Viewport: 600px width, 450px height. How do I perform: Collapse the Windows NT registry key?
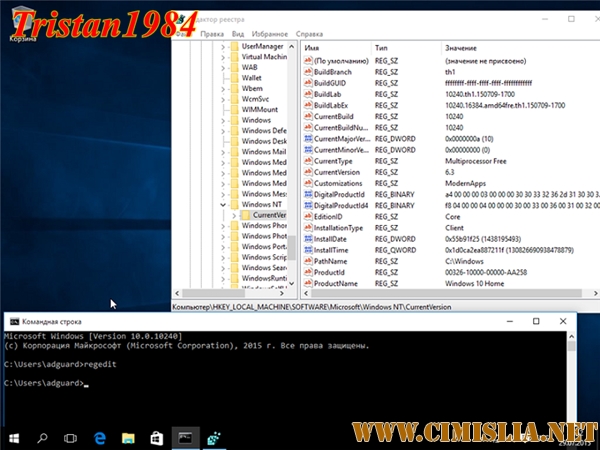(x=223, y=203)
